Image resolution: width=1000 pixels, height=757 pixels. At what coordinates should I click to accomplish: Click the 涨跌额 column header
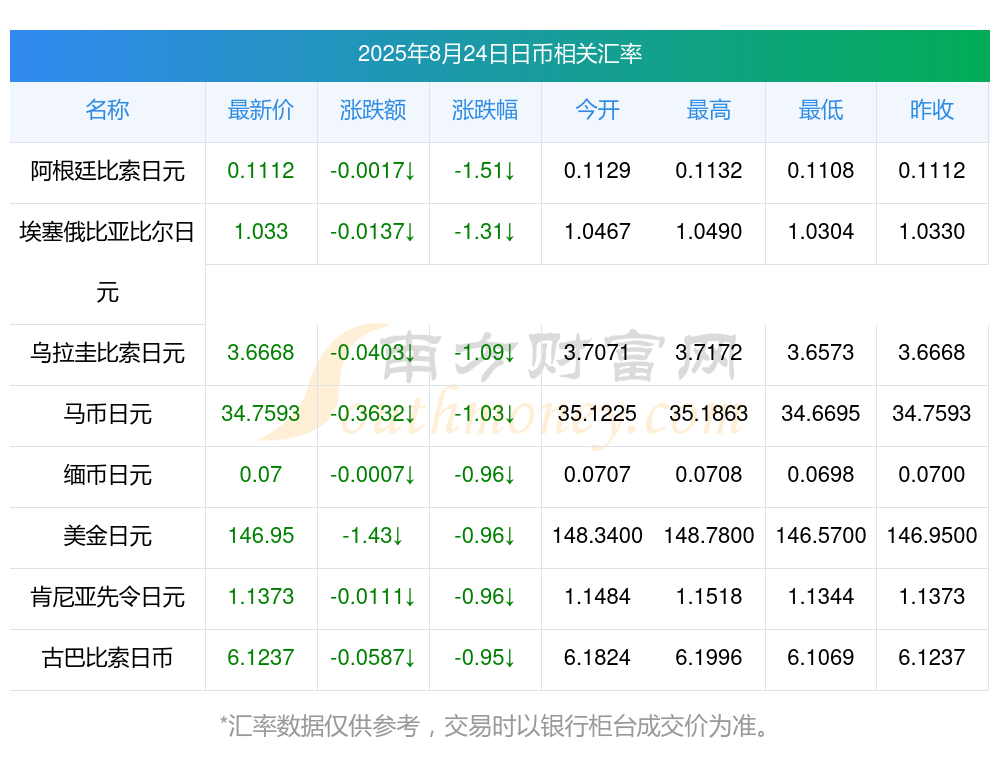point(373,110)
